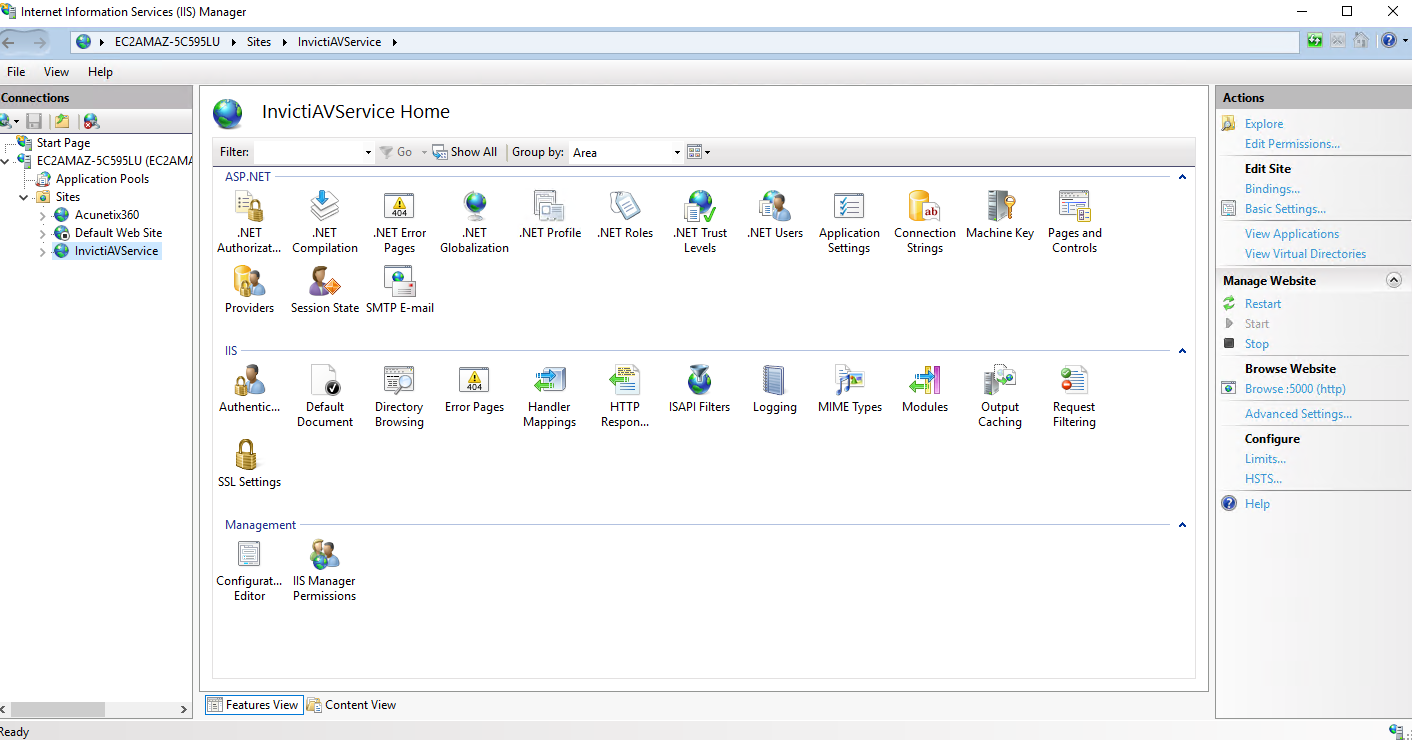Open the File menu
The image size is (1412, 740).
click(x=16, y=72)
